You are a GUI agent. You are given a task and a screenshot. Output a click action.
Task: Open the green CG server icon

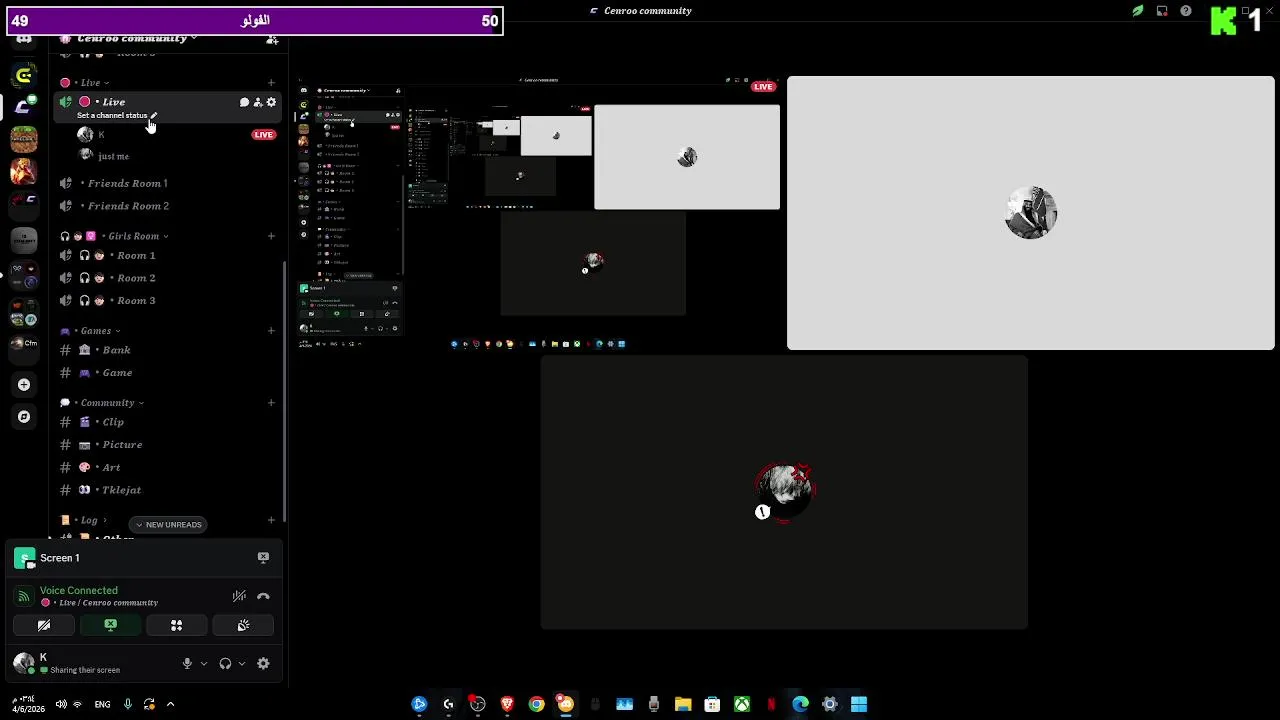(x=24, y=75)
